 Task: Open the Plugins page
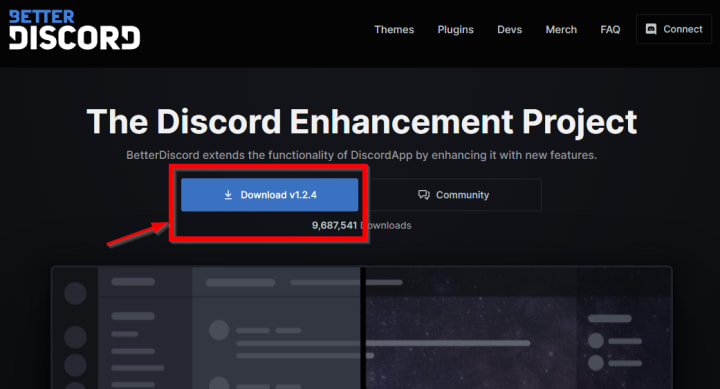[x=456, y=29]
